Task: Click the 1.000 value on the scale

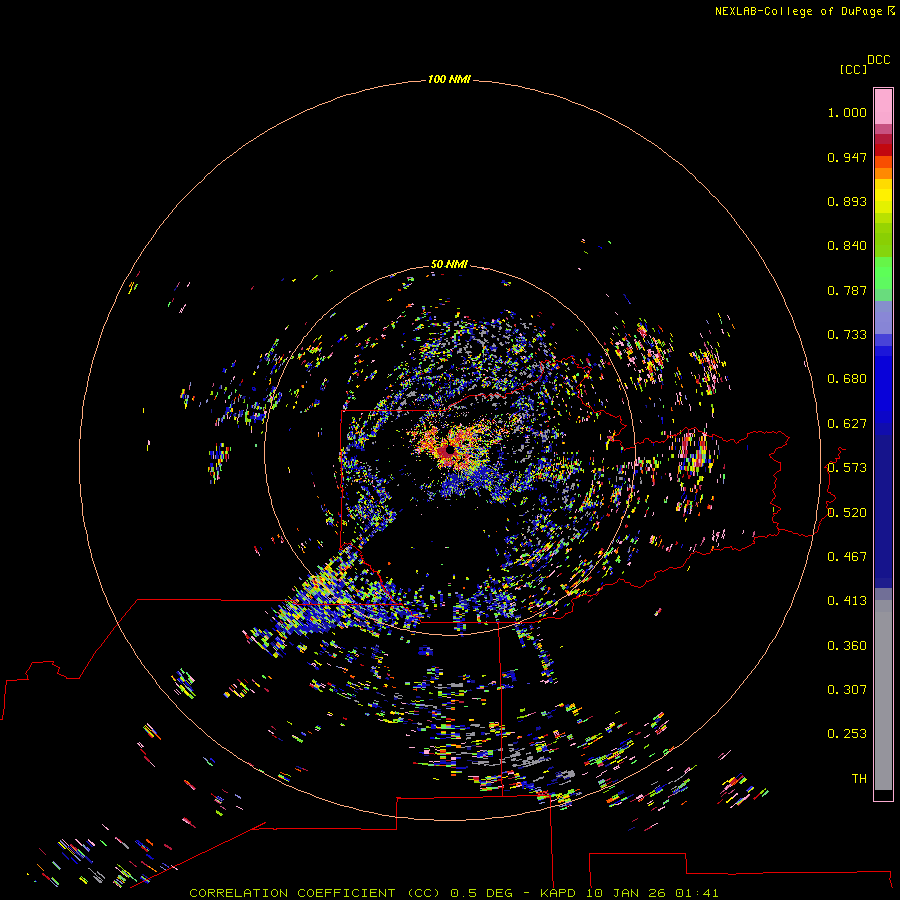Action: 847,112
